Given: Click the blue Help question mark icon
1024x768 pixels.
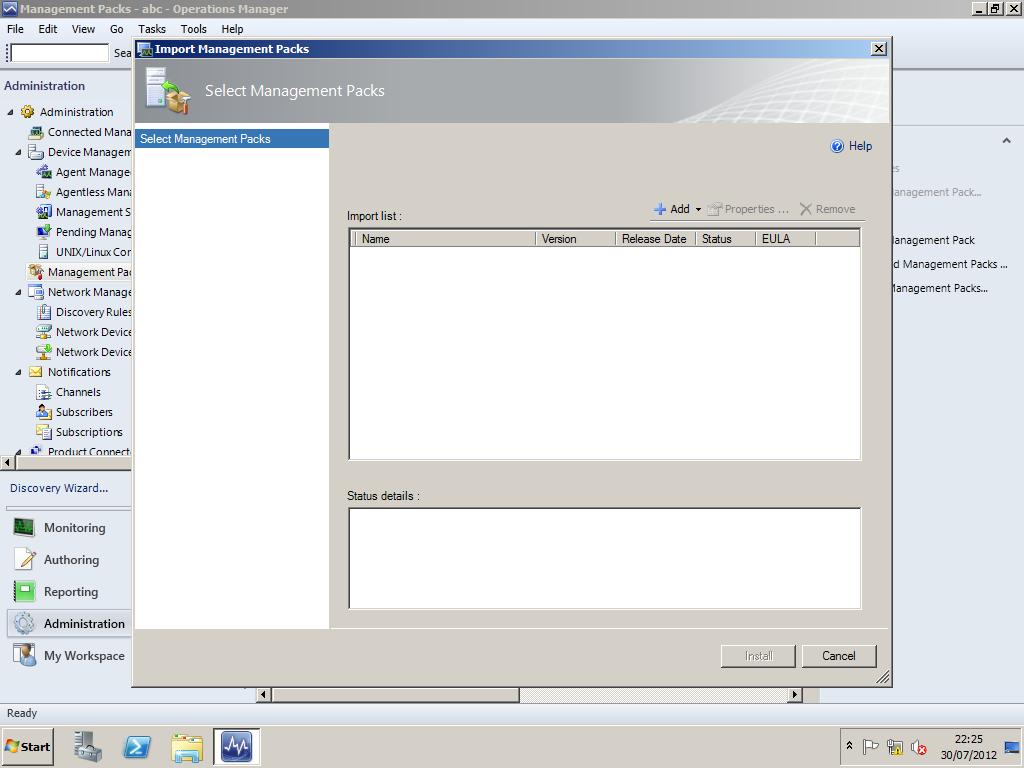Looking at the screenshot, I should coord(837,146).
